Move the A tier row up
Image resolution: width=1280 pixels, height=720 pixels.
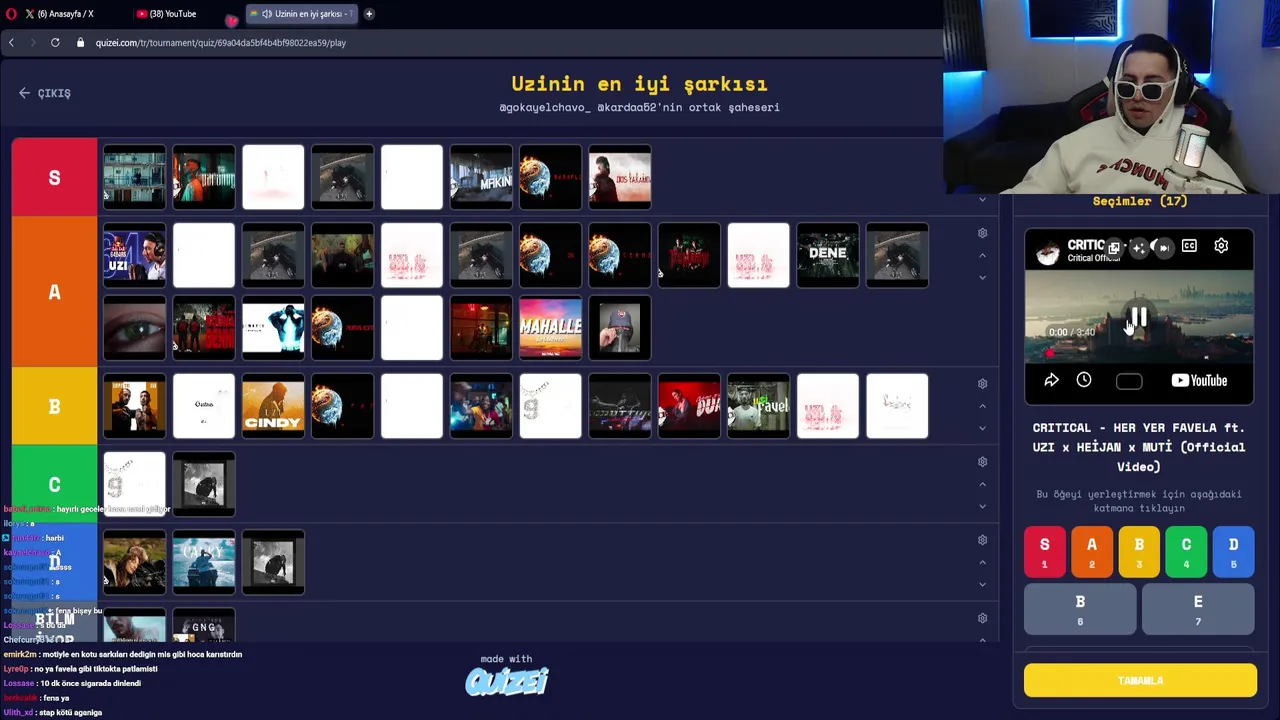tap(982, 256)
